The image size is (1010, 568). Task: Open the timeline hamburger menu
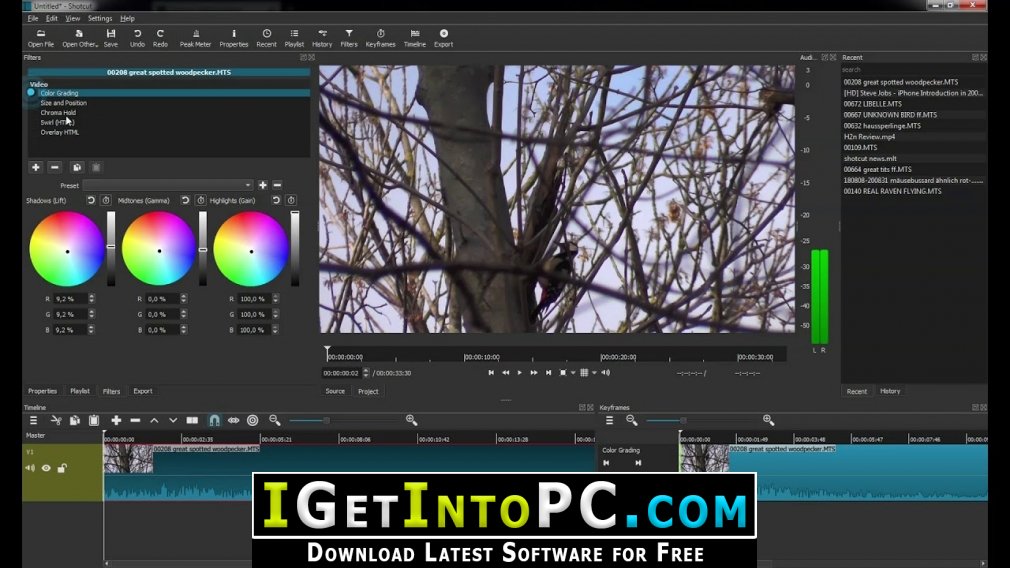(33, 421)
